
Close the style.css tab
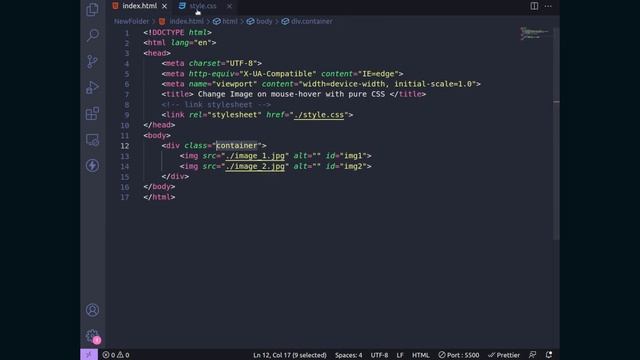pyautogui.click(x=229, y=6)
